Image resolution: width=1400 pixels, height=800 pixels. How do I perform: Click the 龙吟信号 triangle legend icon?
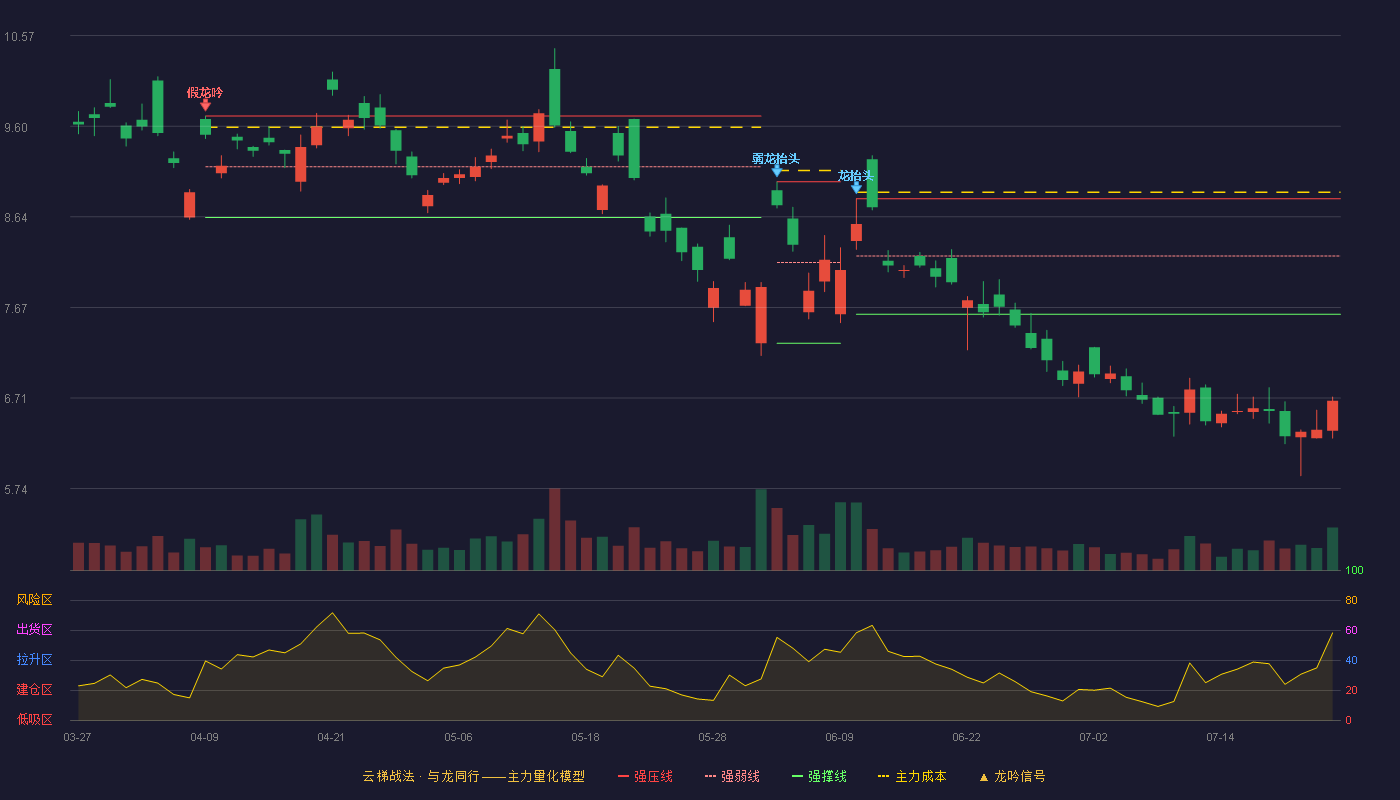[983, 777]
